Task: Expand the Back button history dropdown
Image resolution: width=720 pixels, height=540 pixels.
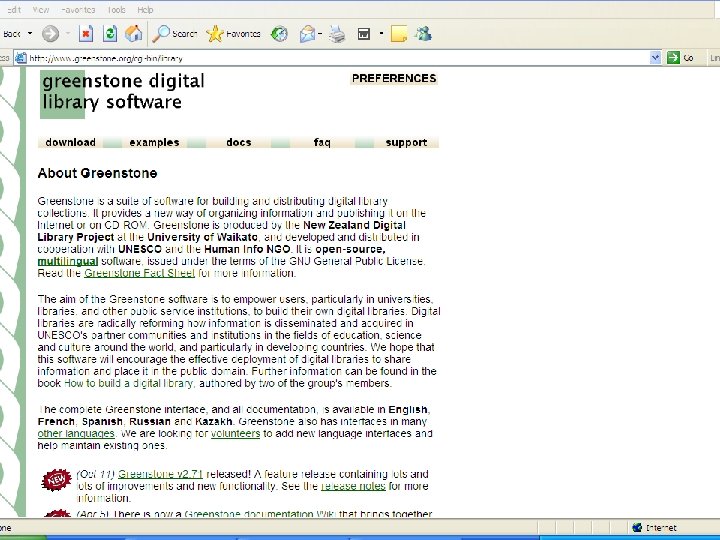Action: tap(30, 34)
